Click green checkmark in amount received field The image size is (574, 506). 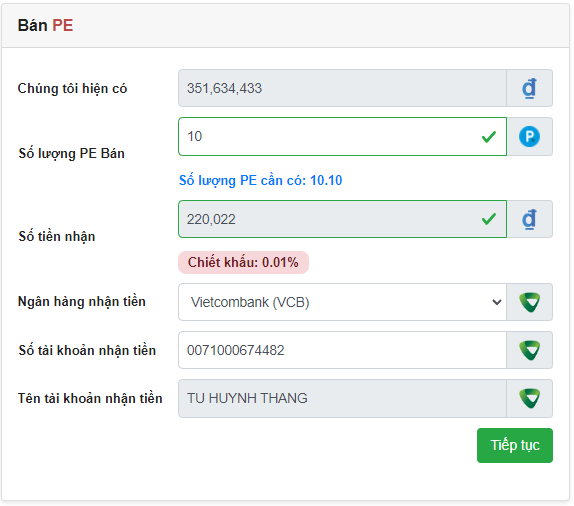[x=489, y=219]
